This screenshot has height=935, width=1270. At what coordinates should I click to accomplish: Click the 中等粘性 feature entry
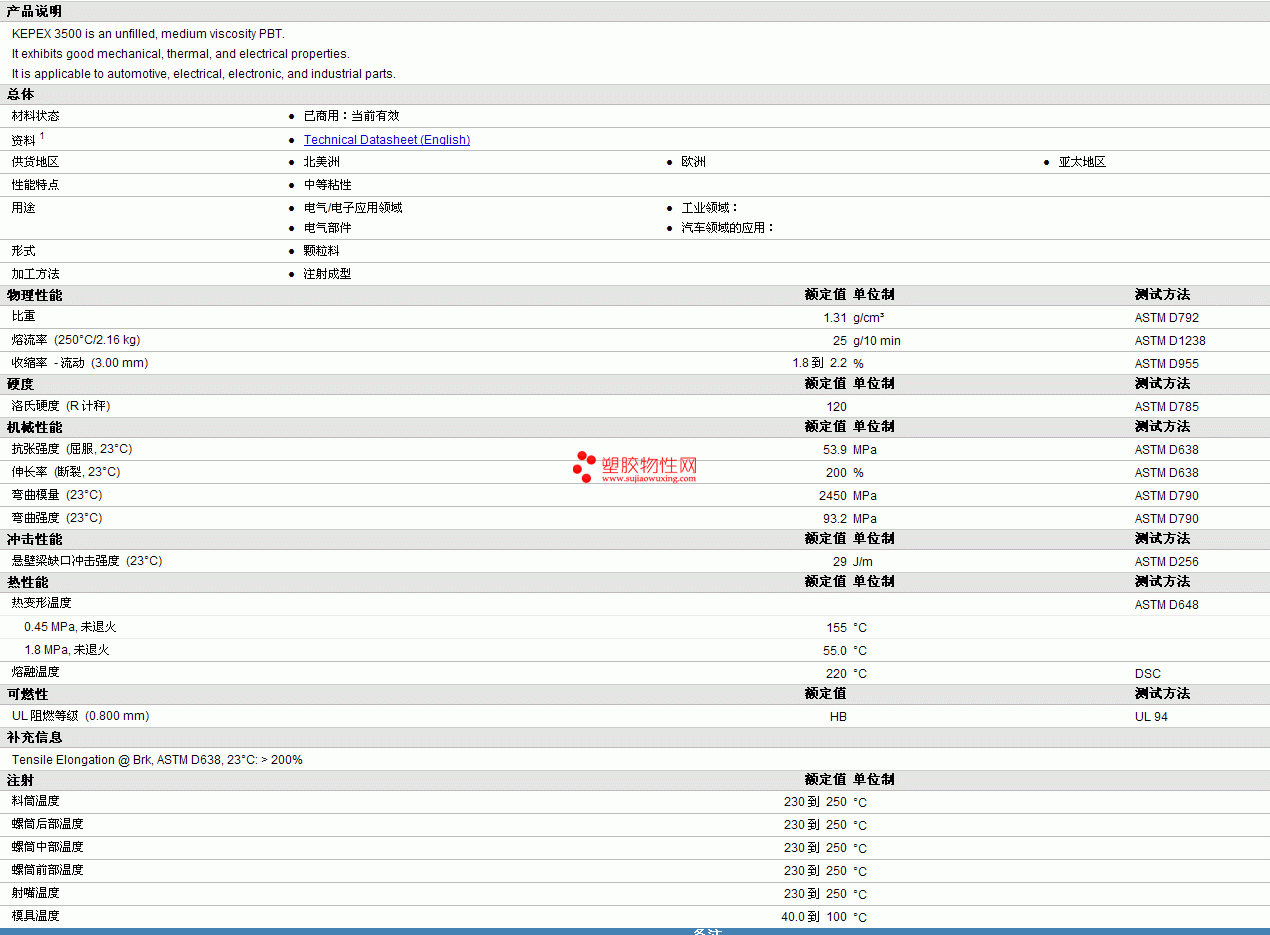click(328, 185)
